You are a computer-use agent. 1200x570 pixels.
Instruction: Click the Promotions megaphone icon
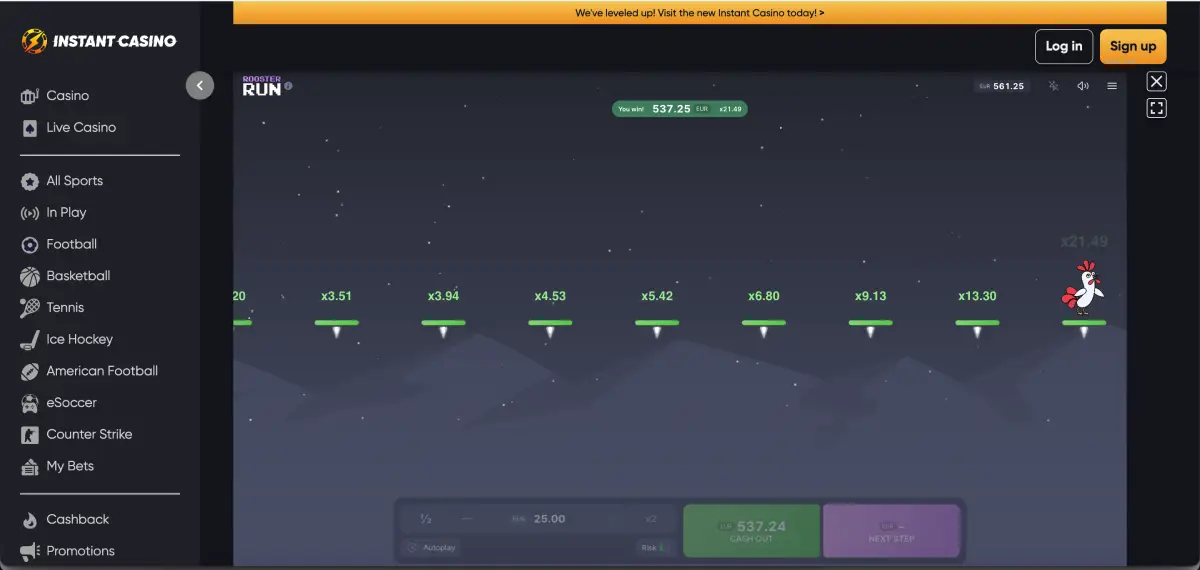point(29,551)
